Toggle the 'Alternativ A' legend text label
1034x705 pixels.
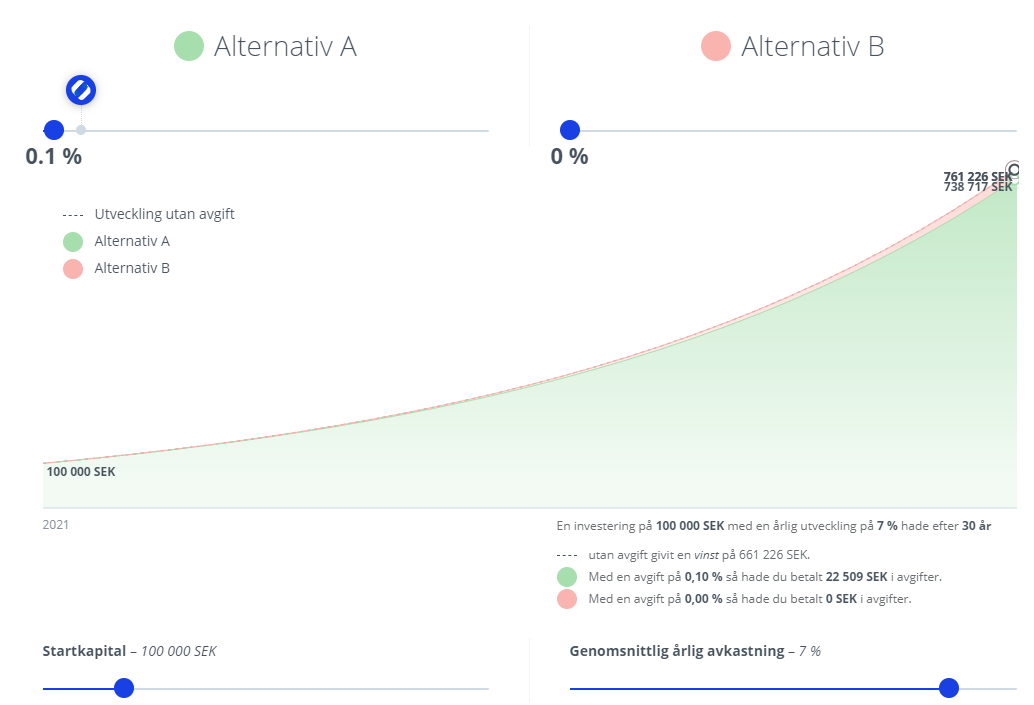tap(132, 241)
